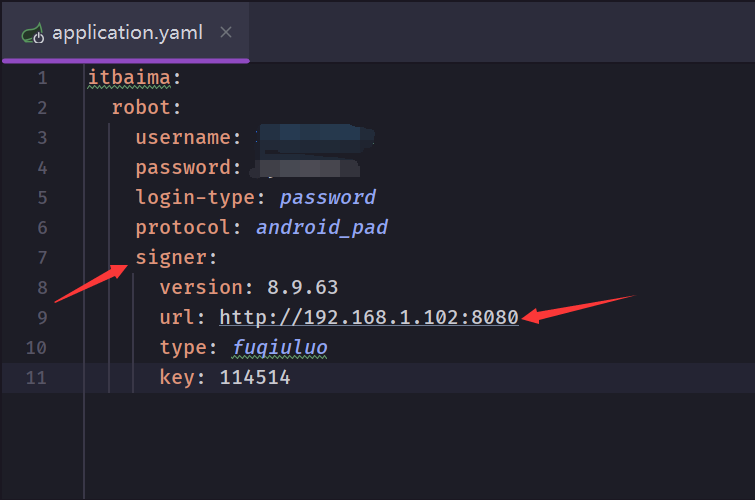The image size is (755, 500).
Task: Click the fugiuluo type value
Action: tap(279, 348)
